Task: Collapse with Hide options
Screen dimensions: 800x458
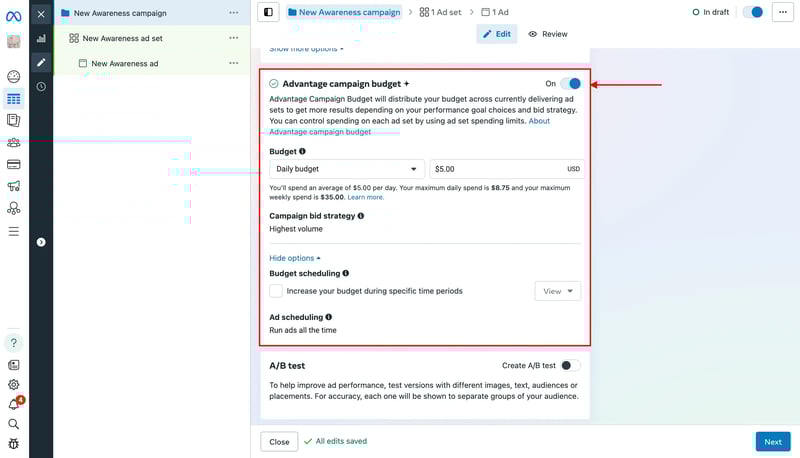Action: 295,258
